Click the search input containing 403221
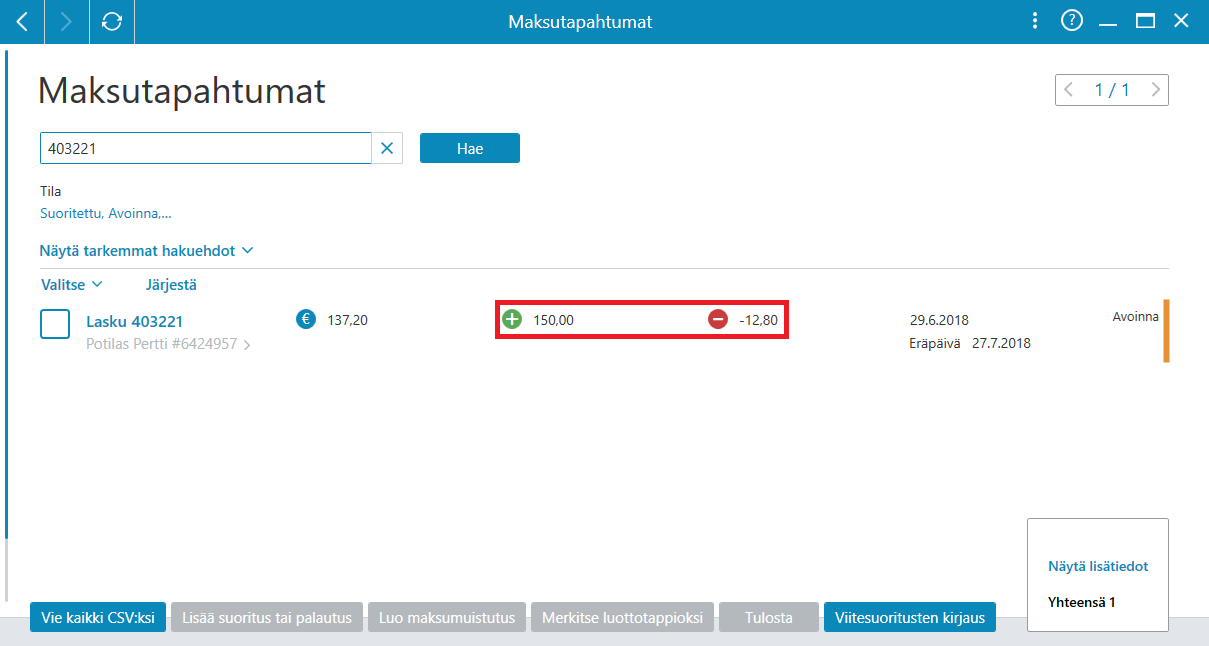This screenshot has height=646, width=1209. pos(205,148)
